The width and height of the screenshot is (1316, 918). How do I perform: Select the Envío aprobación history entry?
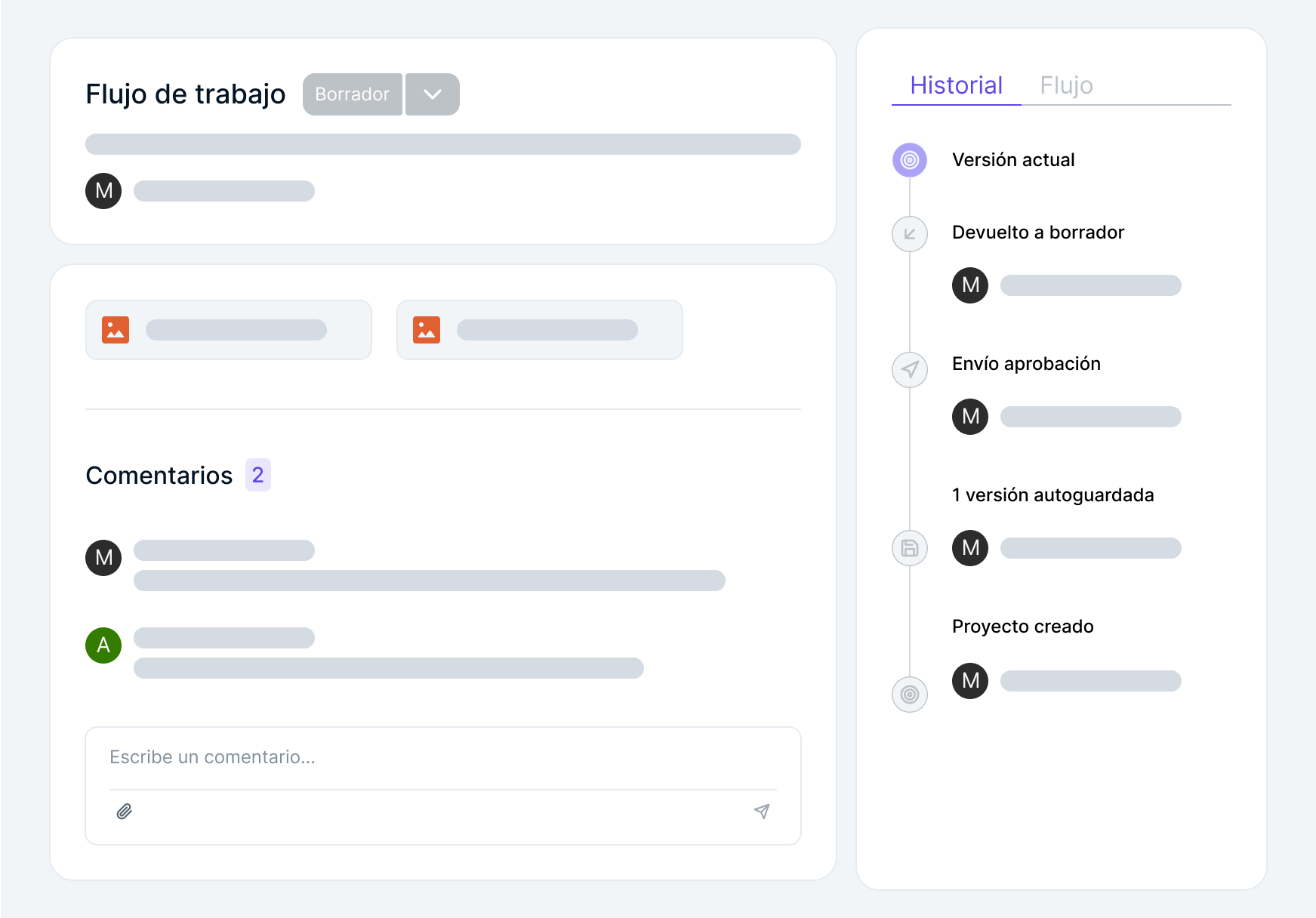[1026, 364]
